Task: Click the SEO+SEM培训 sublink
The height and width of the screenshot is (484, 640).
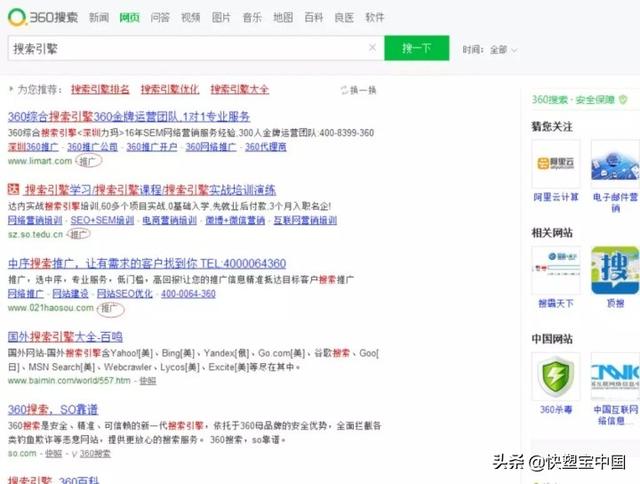Action: [x=102, y=220]
